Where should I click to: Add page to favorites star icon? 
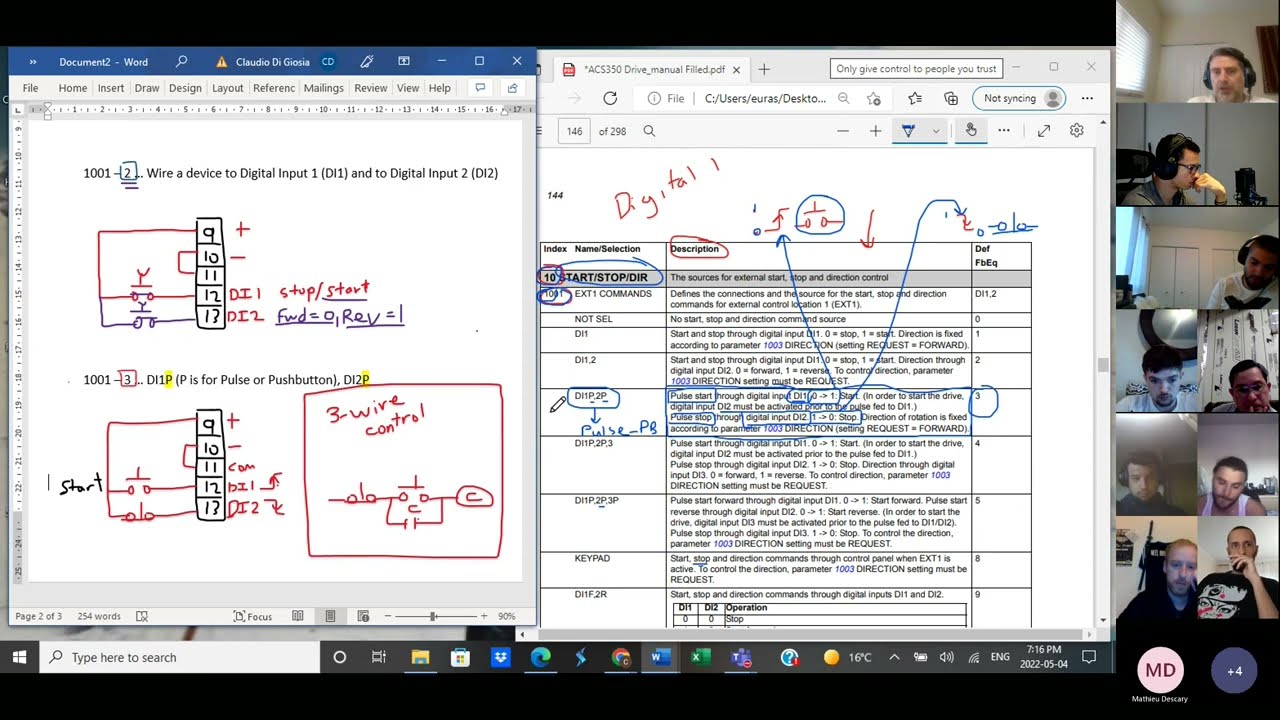874,98
